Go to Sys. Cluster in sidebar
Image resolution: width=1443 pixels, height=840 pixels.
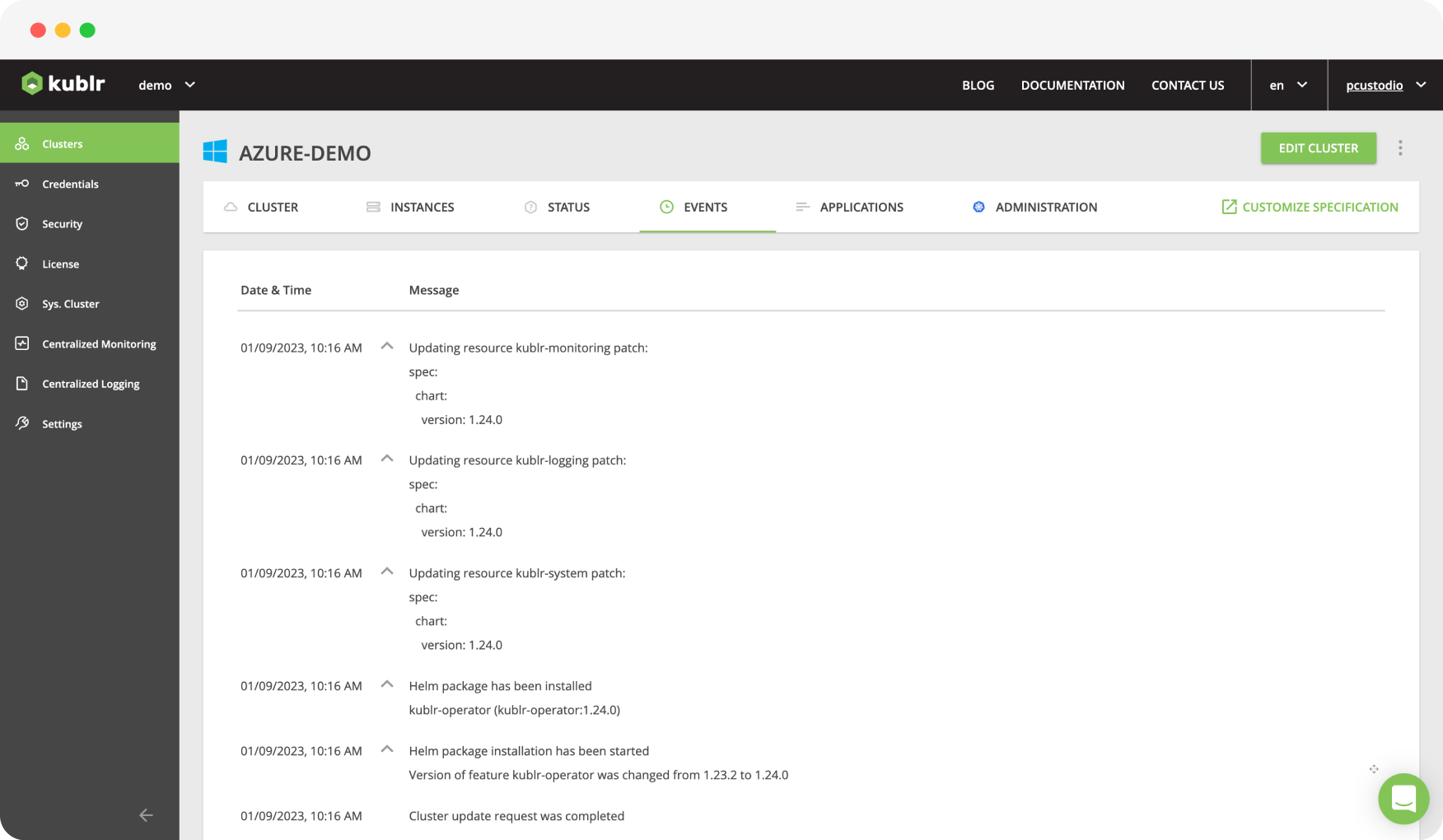[x=90, y=303]
